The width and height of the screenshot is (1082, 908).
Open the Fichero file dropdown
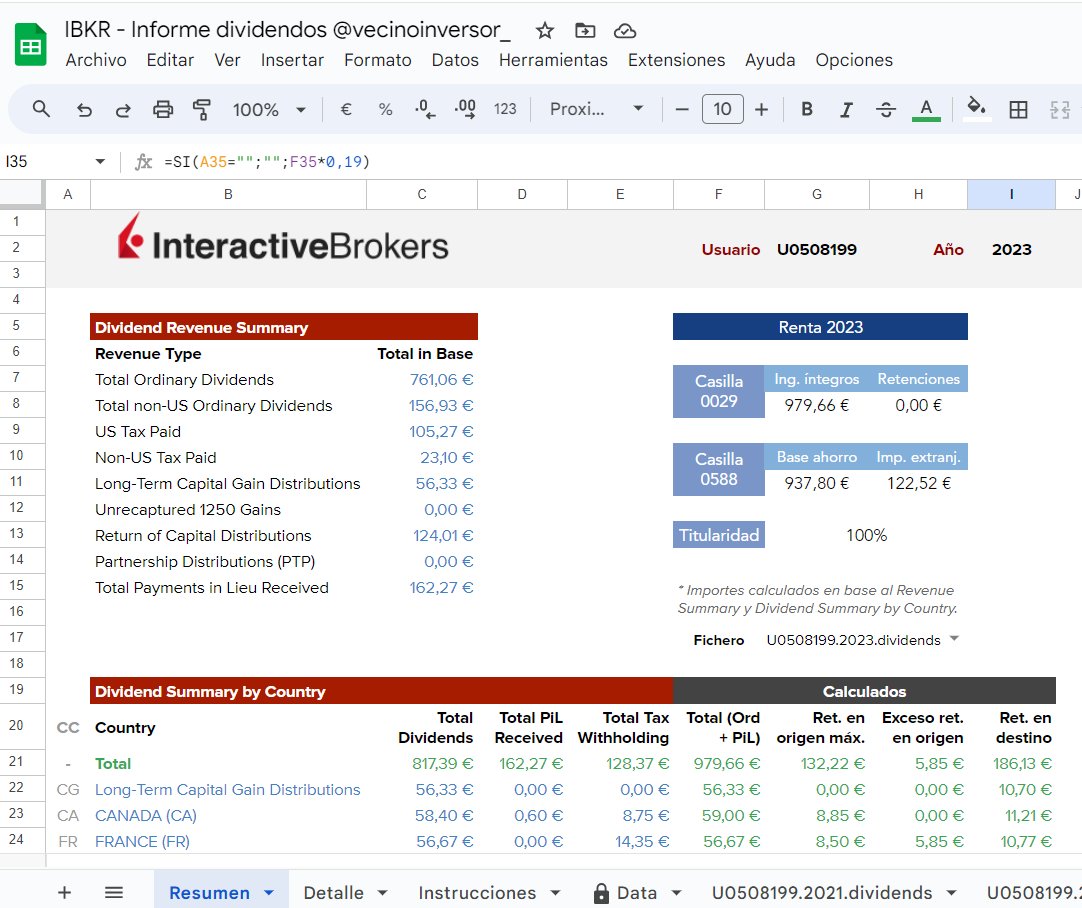(x=954, y=639)
